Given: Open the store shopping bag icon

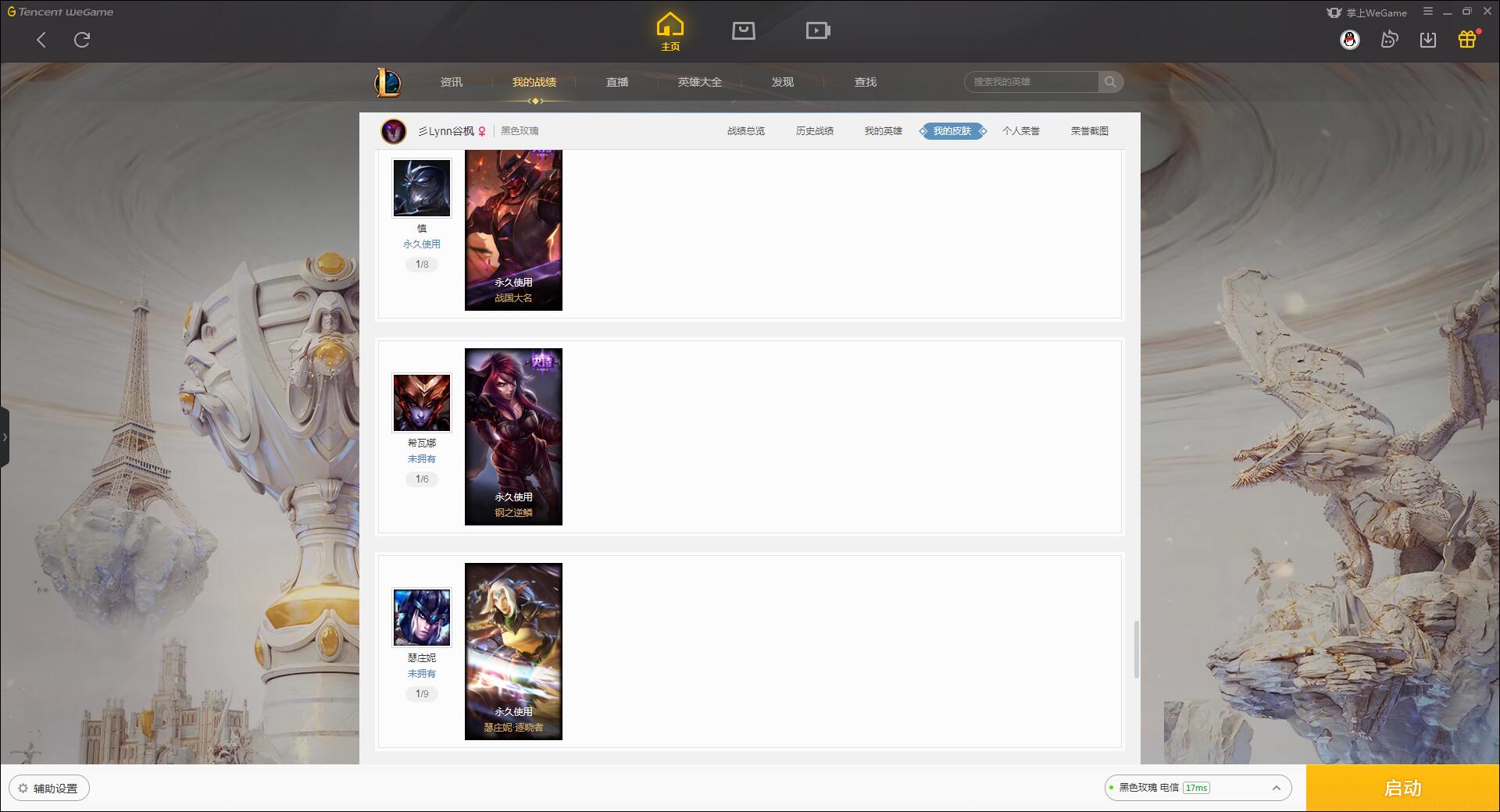Looking at the screenshot, I should [x=744, y=30].
